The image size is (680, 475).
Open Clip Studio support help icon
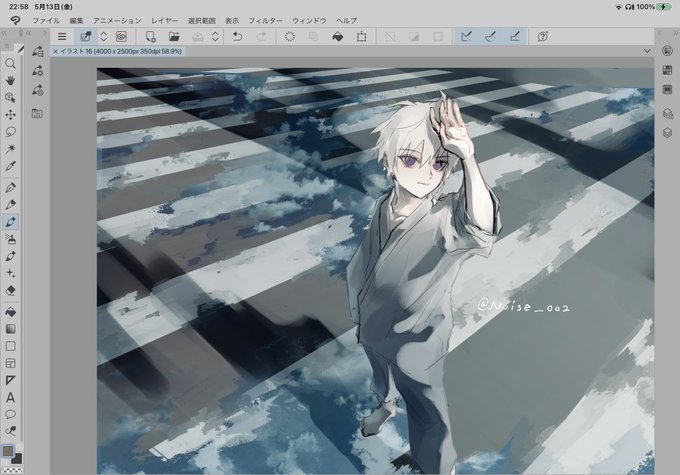543,37
